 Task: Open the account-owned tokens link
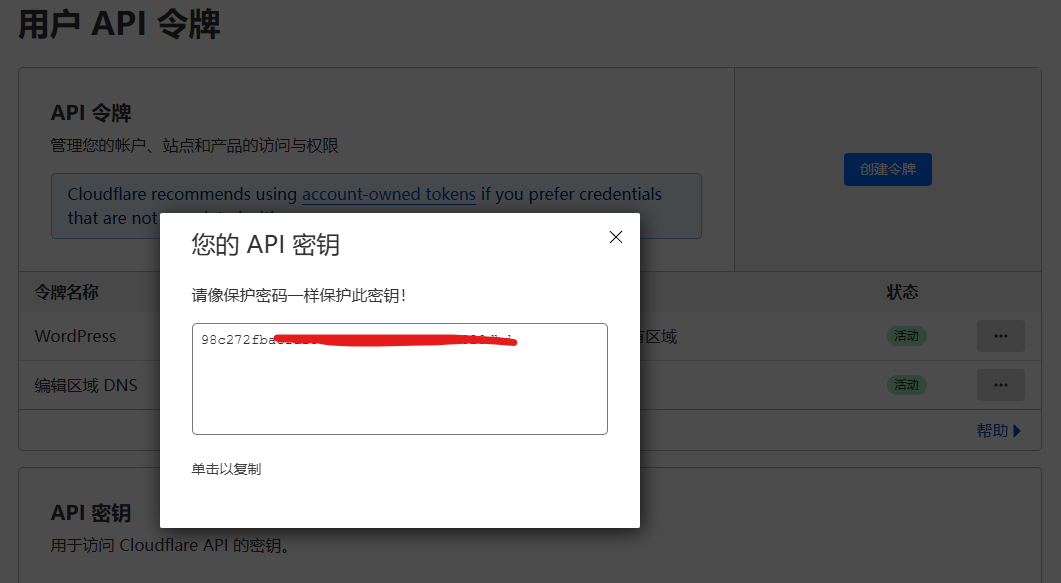pyautogui.click(x=388, y=194)
